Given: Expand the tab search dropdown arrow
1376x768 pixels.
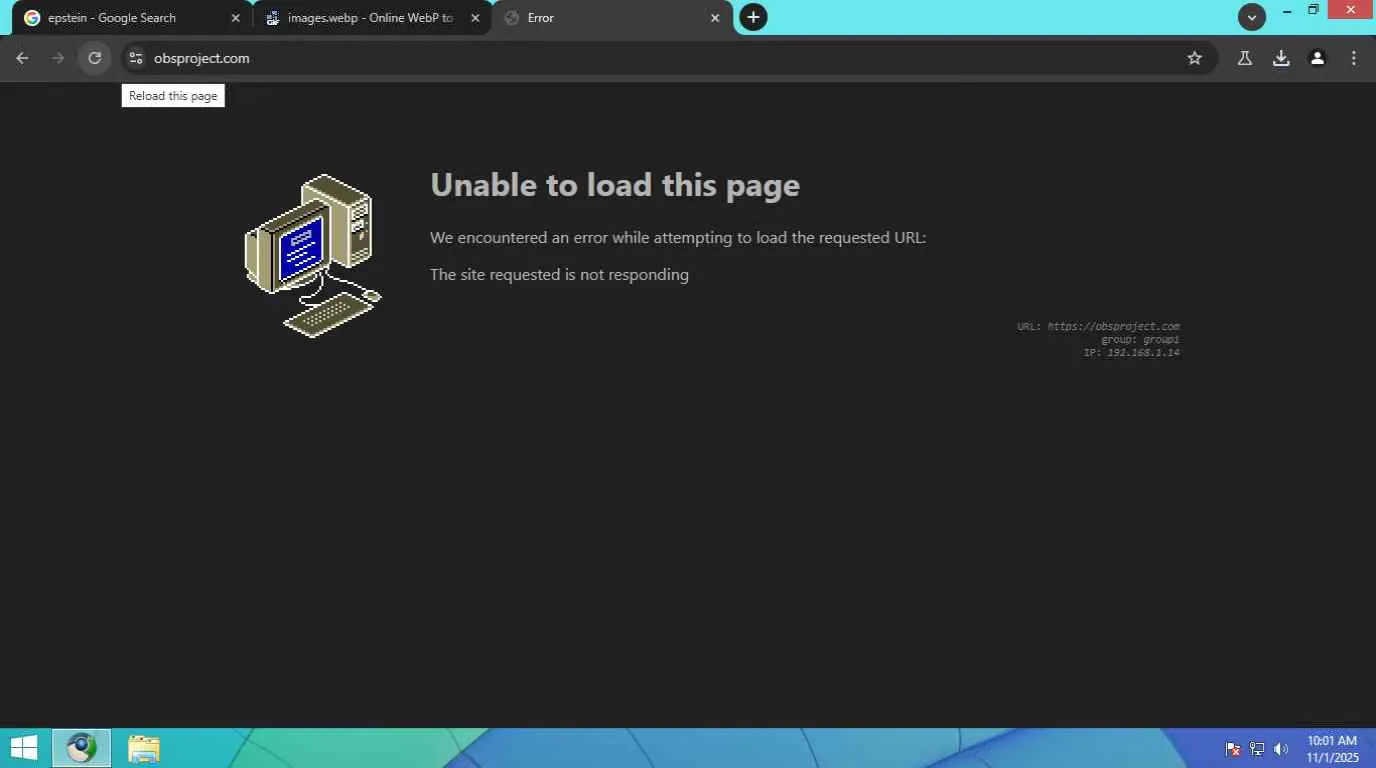Looking at the screenshot, I should click(1251, 17).
